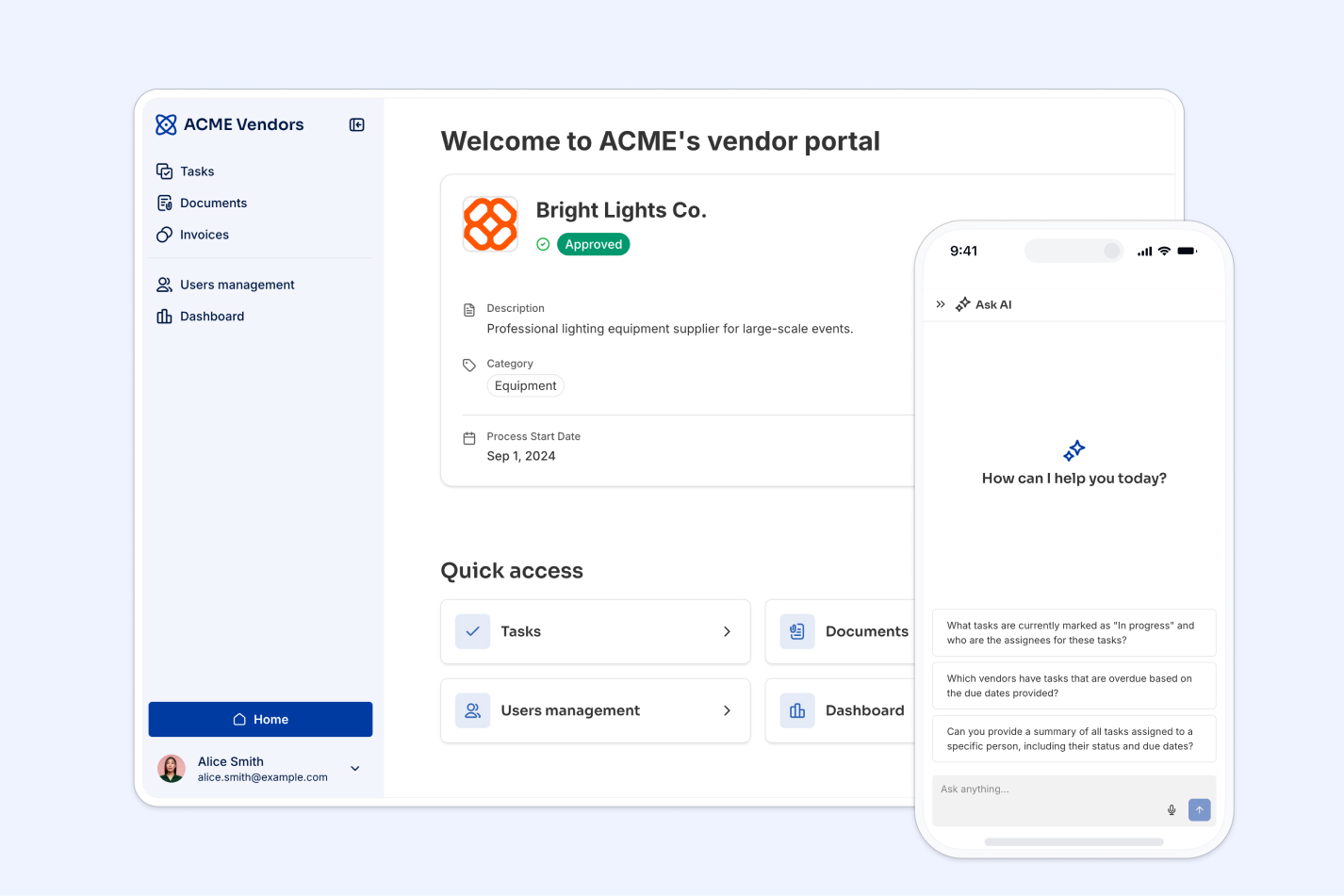This screenshot has width=1344, height=896.
Task: Open Tasks card via its chevron arrow
Action: click(727, 631)
